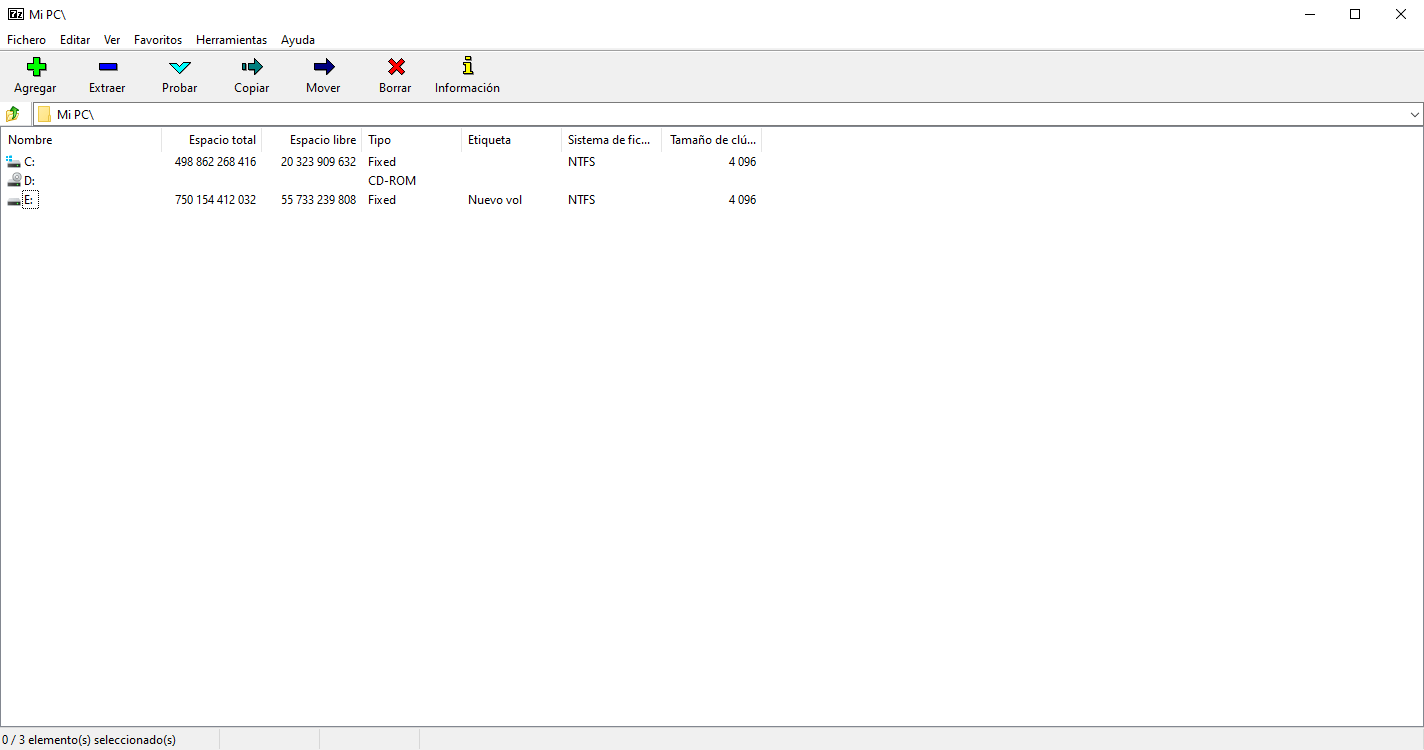Click the E: total space 750 154 412 032
The width and height of the screenshot is (1424, 750).
pos(215,200)
